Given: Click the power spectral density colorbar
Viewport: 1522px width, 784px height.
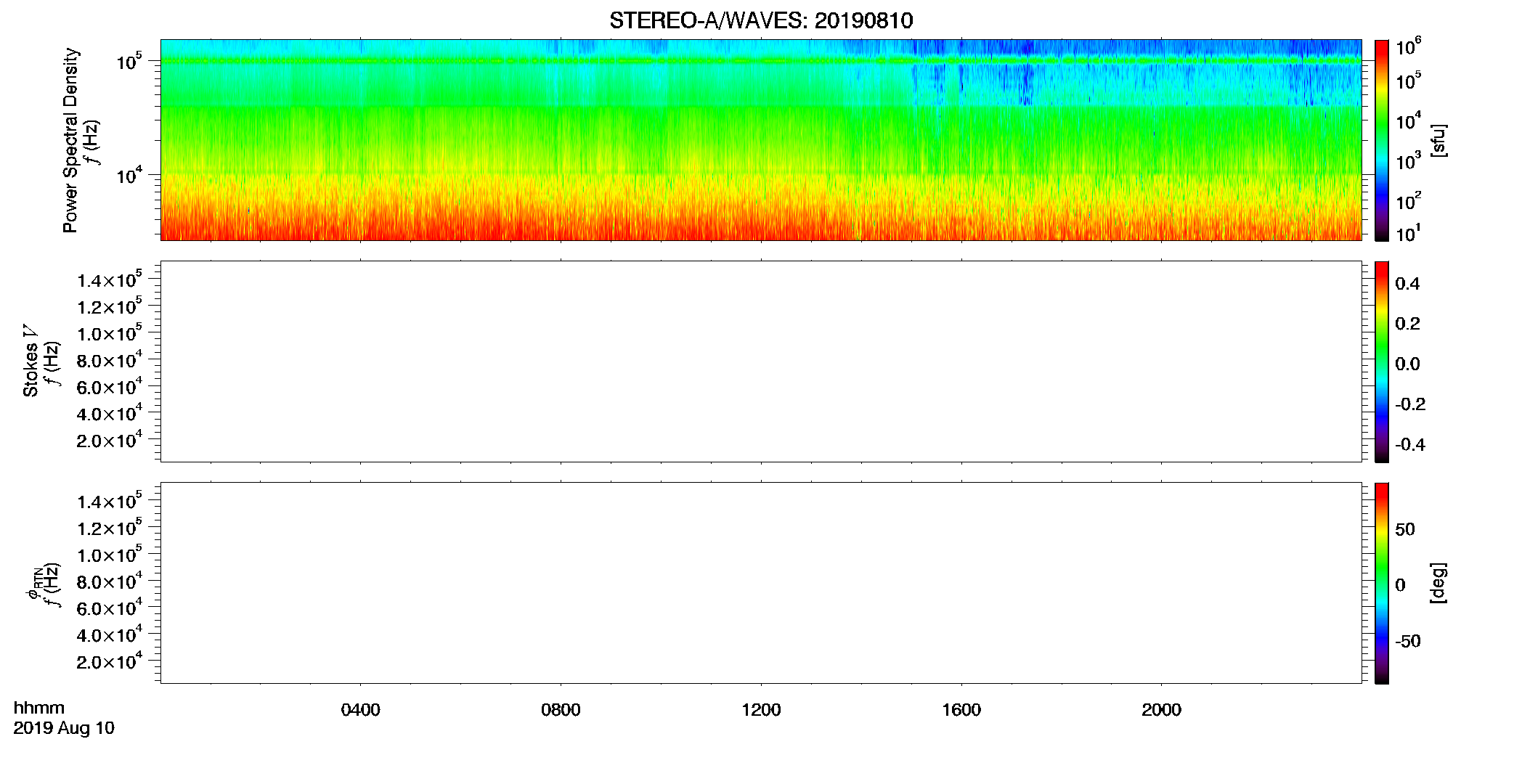Looking at the screenshot, I should [1382, 140].
